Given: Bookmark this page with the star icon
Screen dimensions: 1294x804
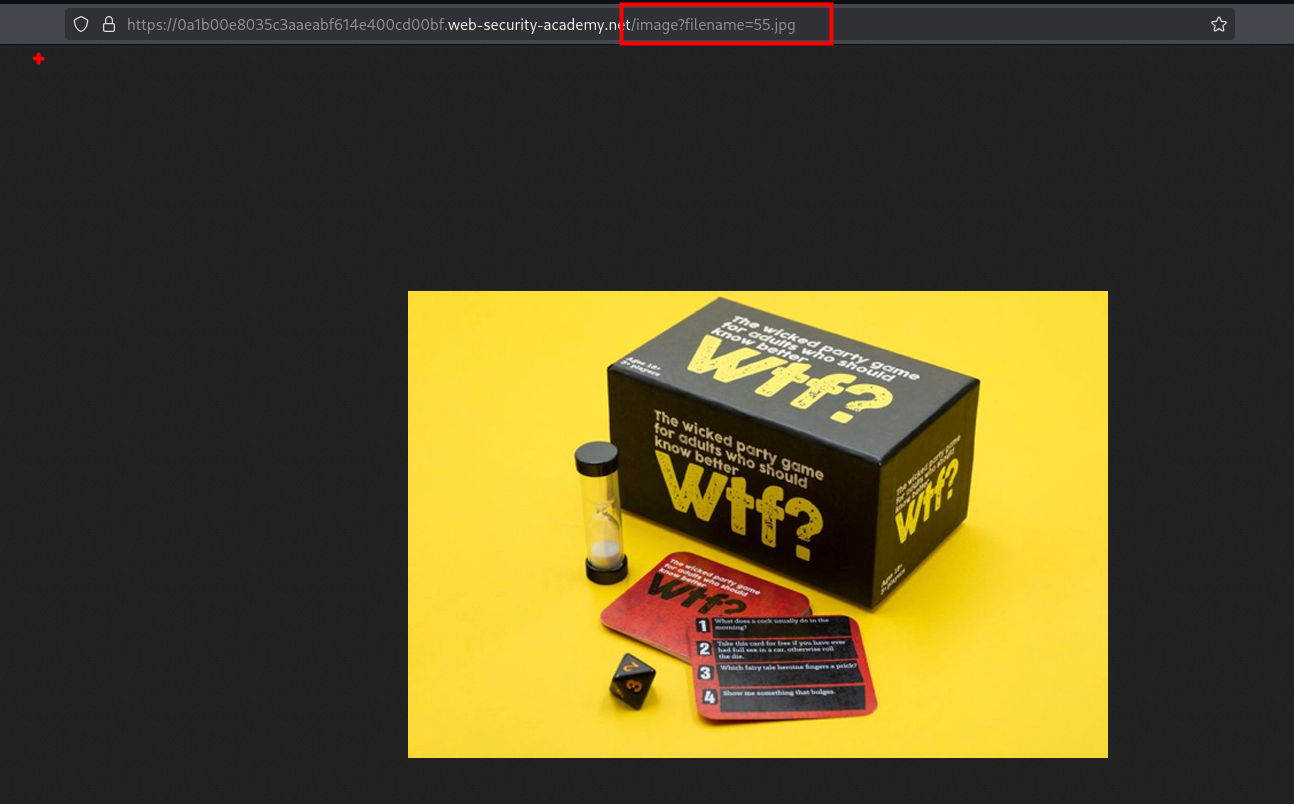Looking at the screenshot, I should (x=1218, y=24).
